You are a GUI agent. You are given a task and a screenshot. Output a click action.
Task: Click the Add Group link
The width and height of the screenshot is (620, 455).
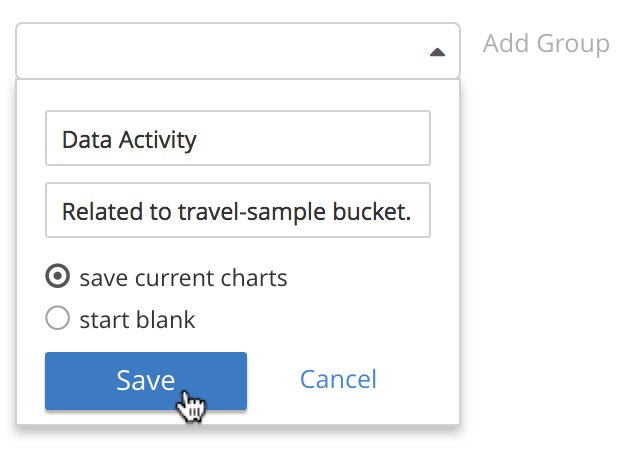click(545, 44)
